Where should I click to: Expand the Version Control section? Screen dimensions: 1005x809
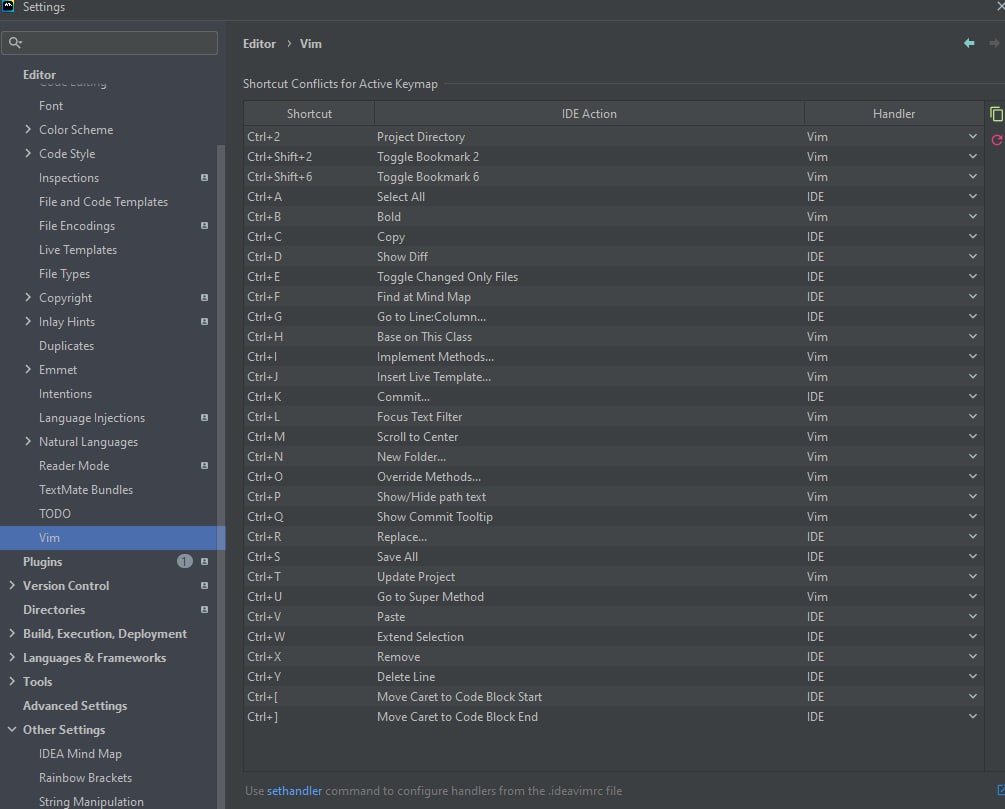pyautogui.click(x=12, y=586)
